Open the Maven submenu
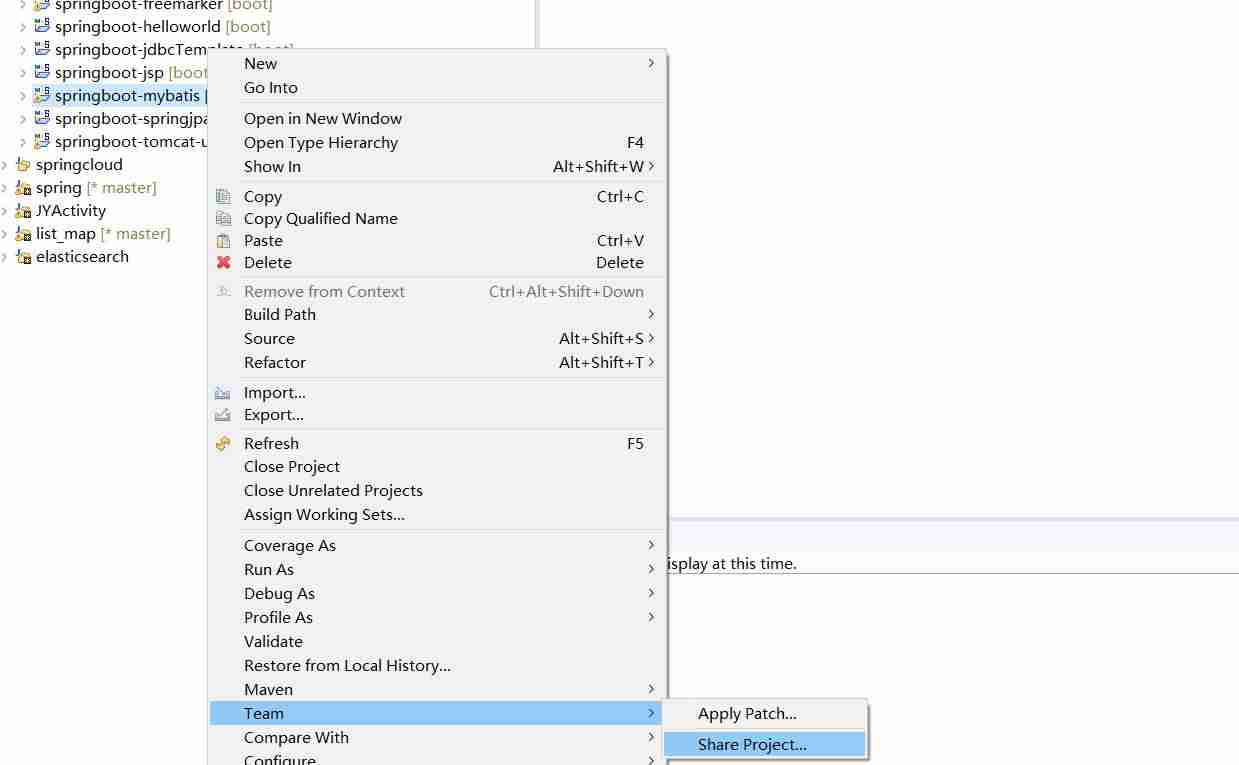Screen dimensions: 1239x765 tap(438, 689)
